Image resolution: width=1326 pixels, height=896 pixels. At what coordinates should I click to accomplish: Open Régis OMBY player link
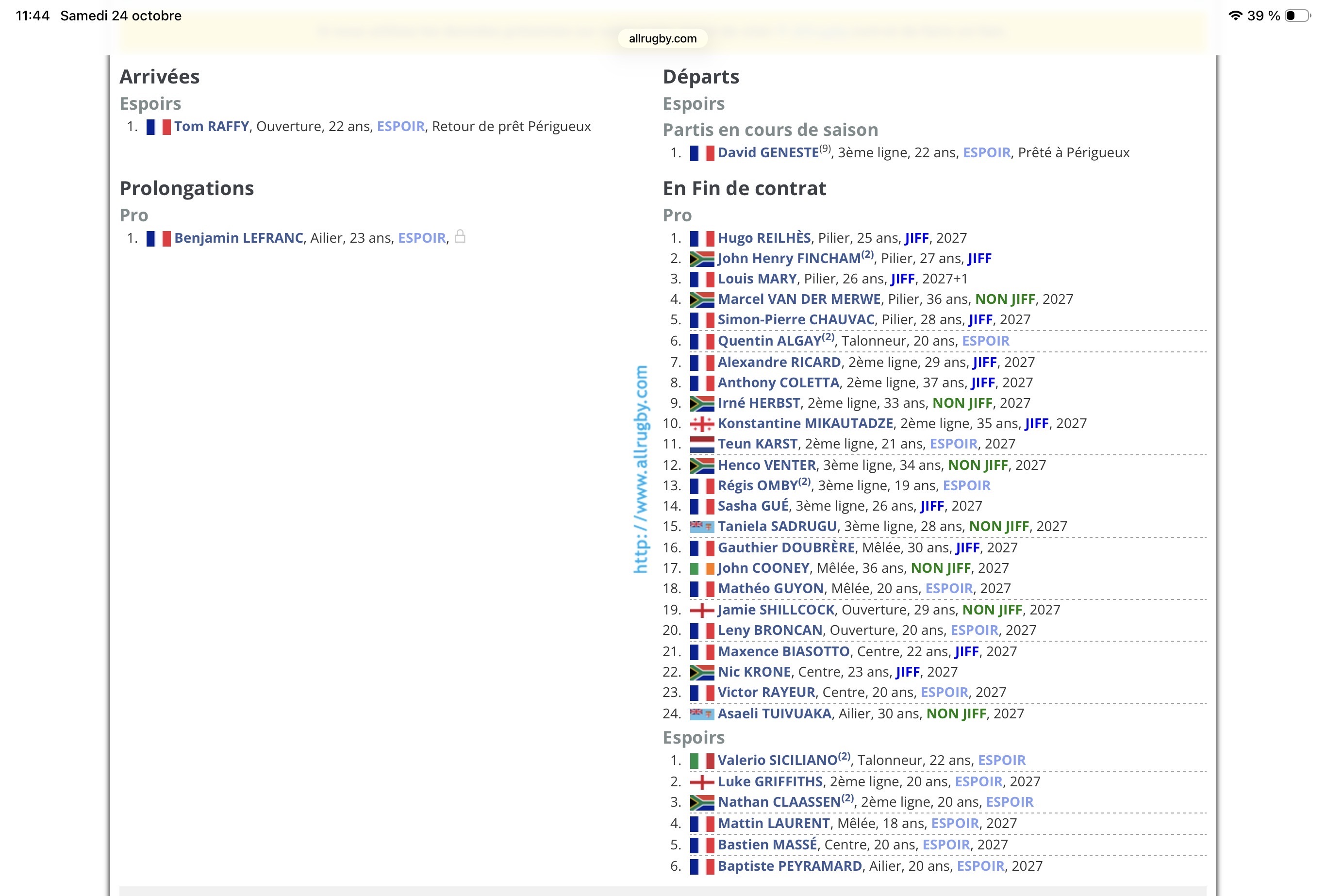click(x=758, y=486)
